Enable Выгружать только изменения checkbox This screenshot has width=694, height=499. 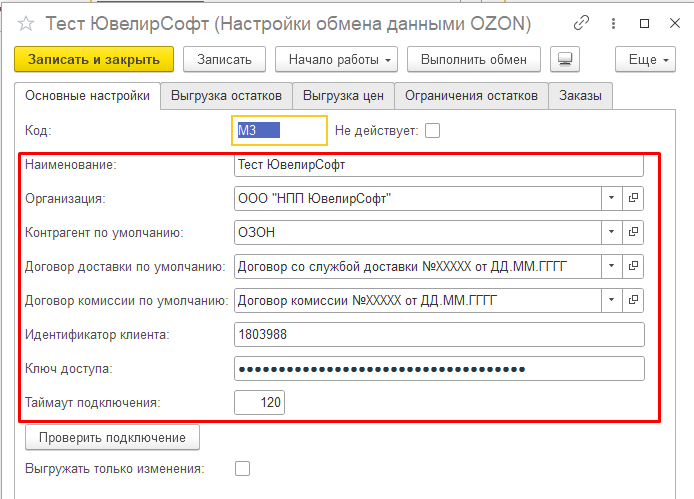(x=243, y=468)
